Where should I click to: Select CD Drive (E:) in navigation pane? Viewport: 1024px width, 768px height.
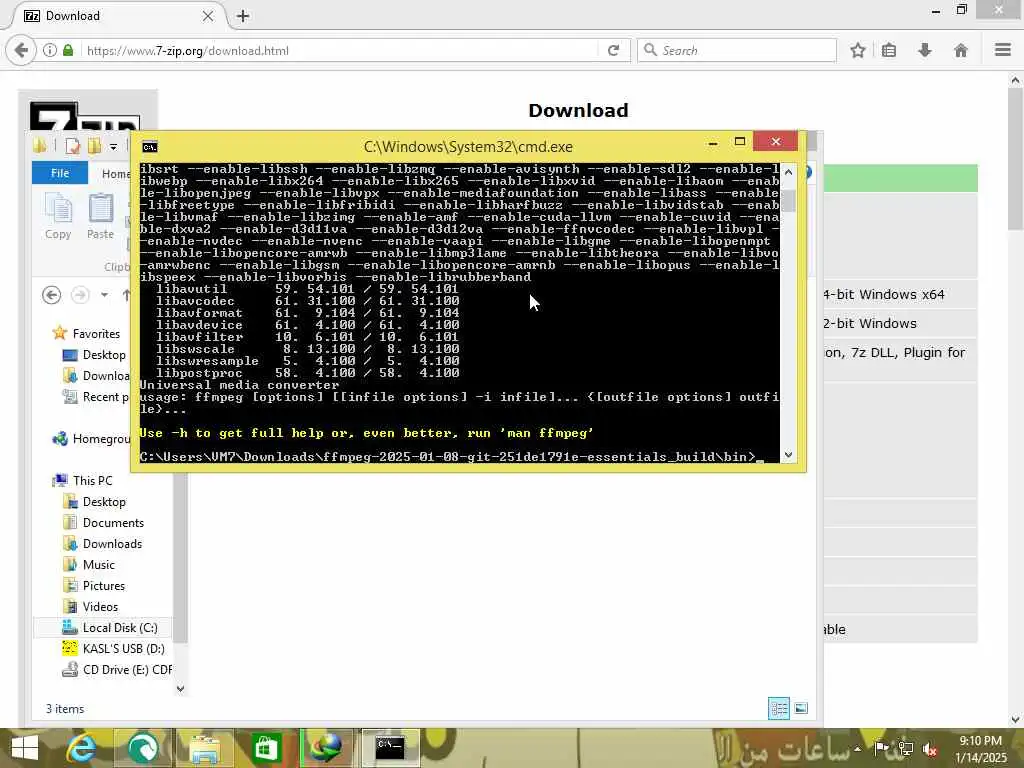point(116,669)
